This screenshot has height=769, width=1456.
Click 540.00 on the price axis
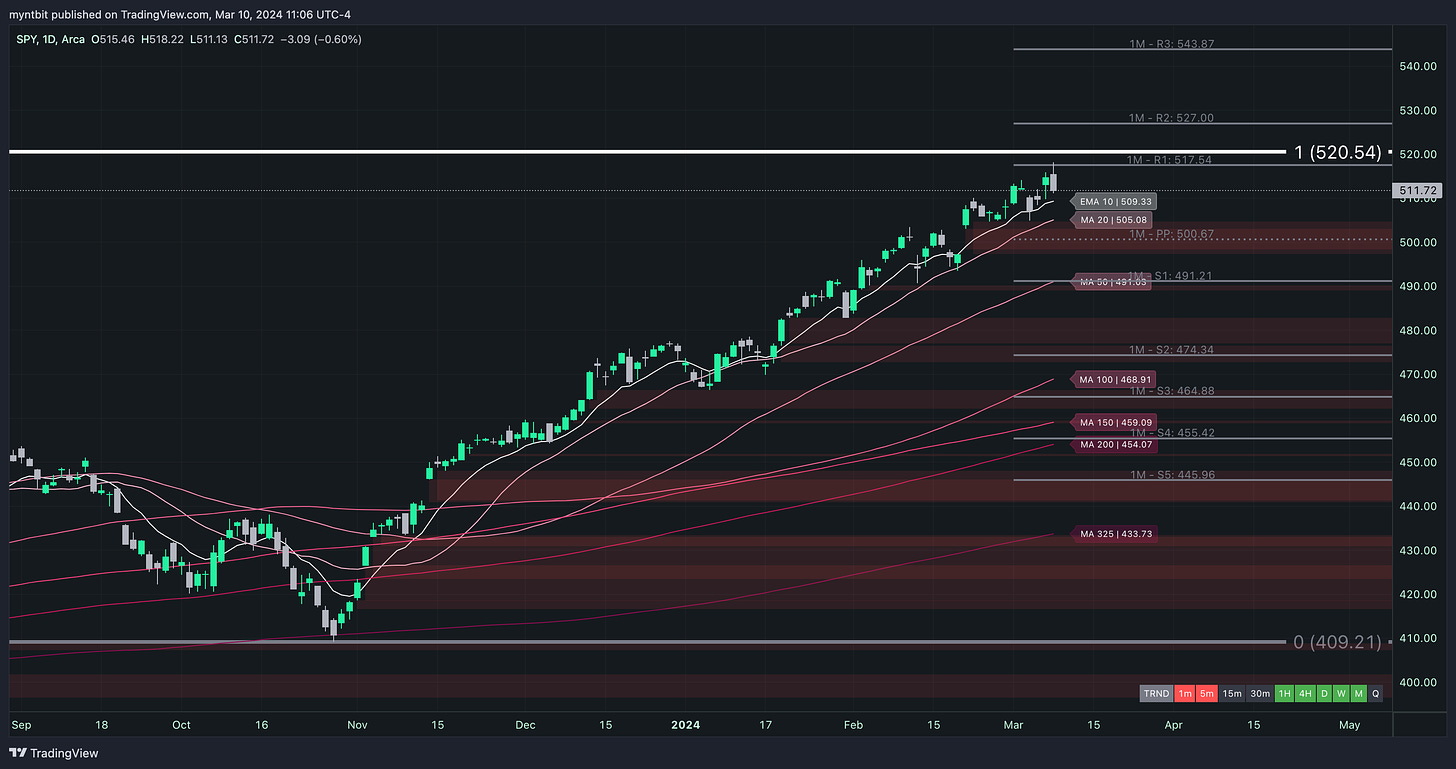coord(1418,66)
